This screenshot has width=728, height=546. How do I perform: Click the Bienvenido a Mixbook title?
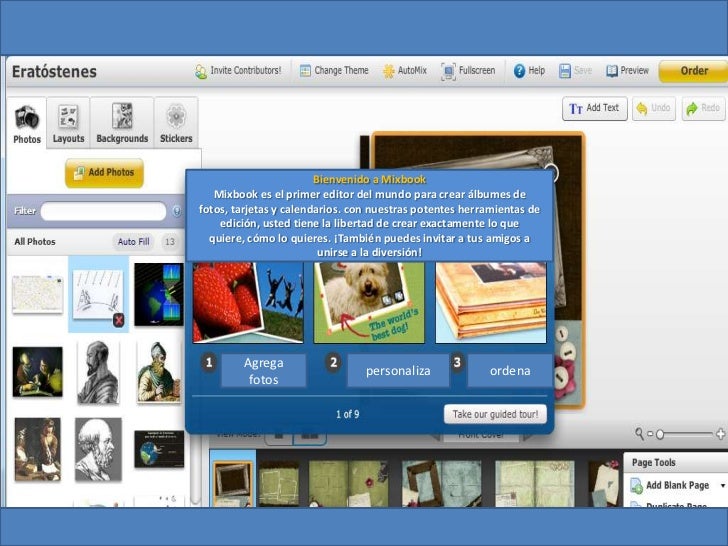(x=369, y=180)
